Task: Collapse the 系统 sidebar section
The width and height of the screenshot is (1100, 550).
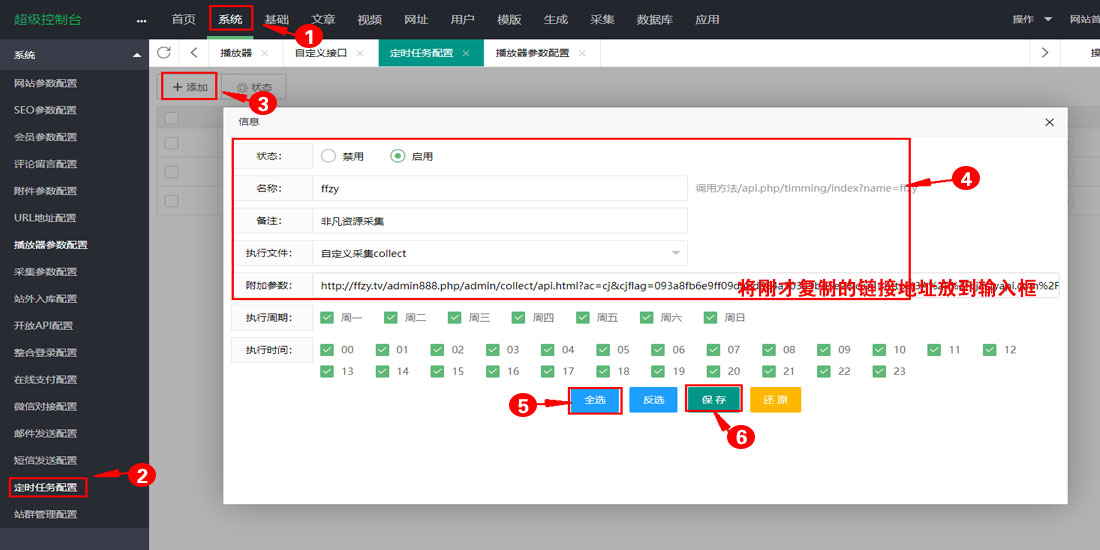Action: pos(136,55)
